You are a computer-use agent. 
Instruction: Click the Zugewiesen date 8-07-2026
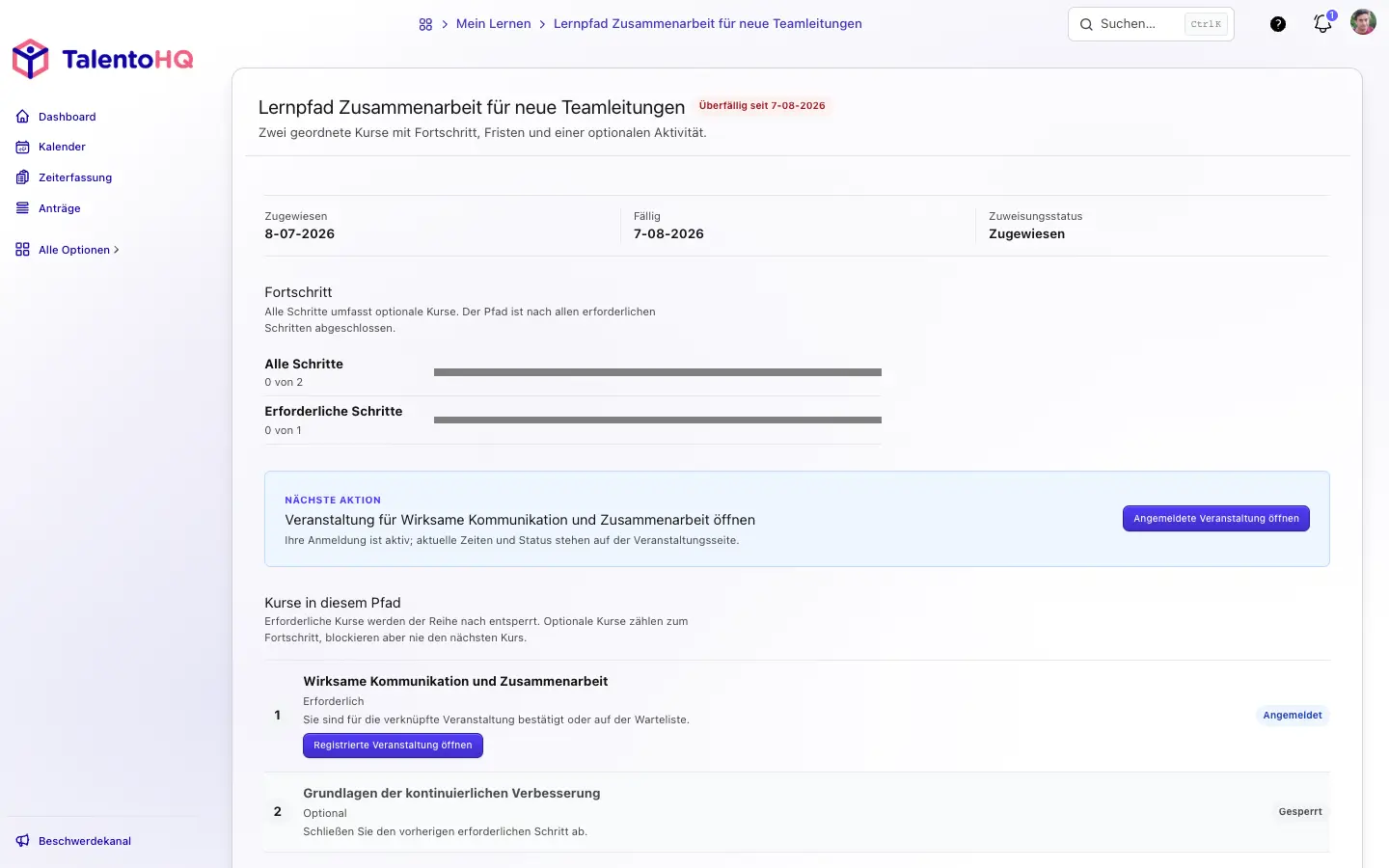300,234
